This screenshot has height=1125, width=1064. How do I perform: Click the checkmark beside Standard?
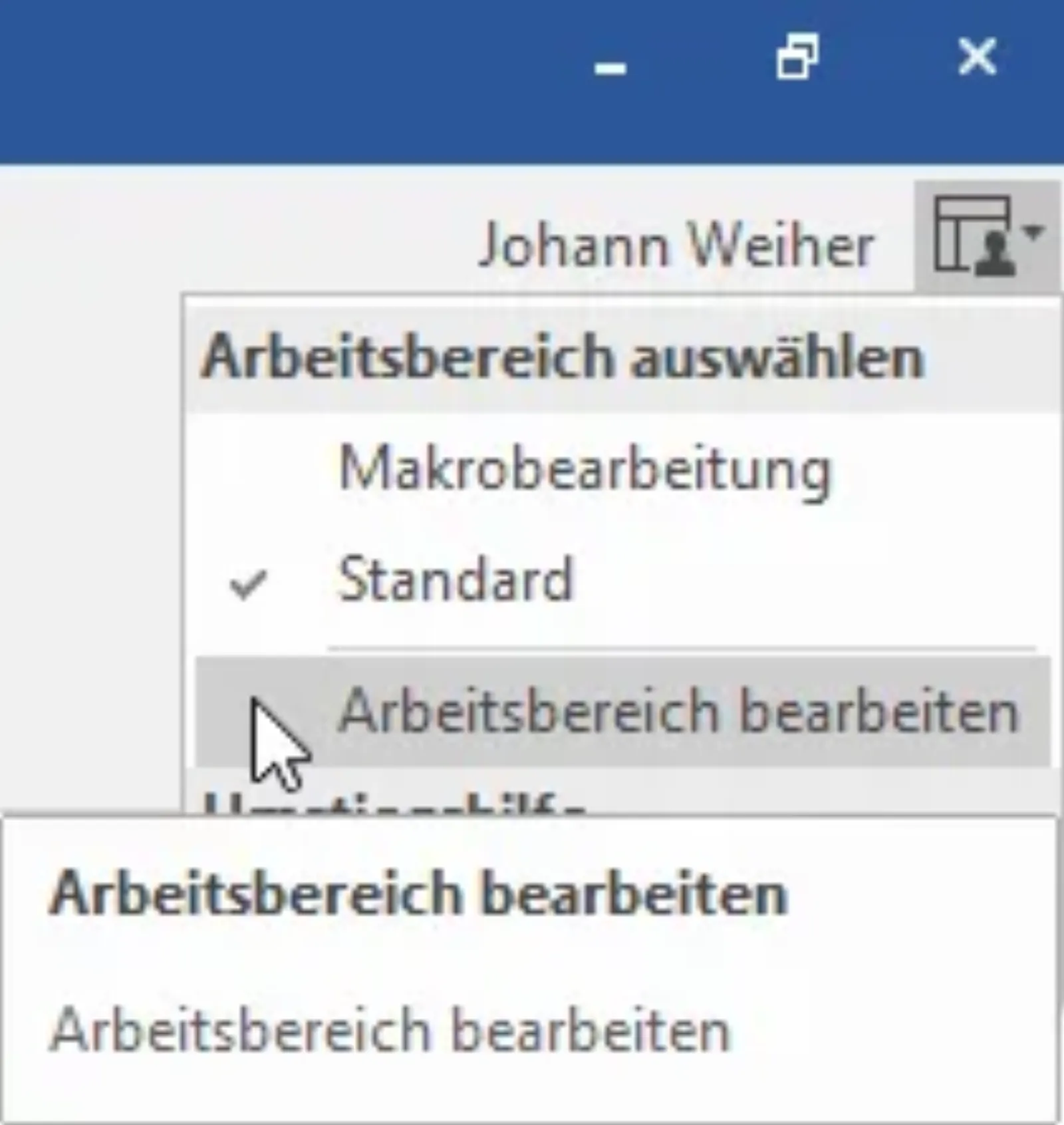click(248, 585)
